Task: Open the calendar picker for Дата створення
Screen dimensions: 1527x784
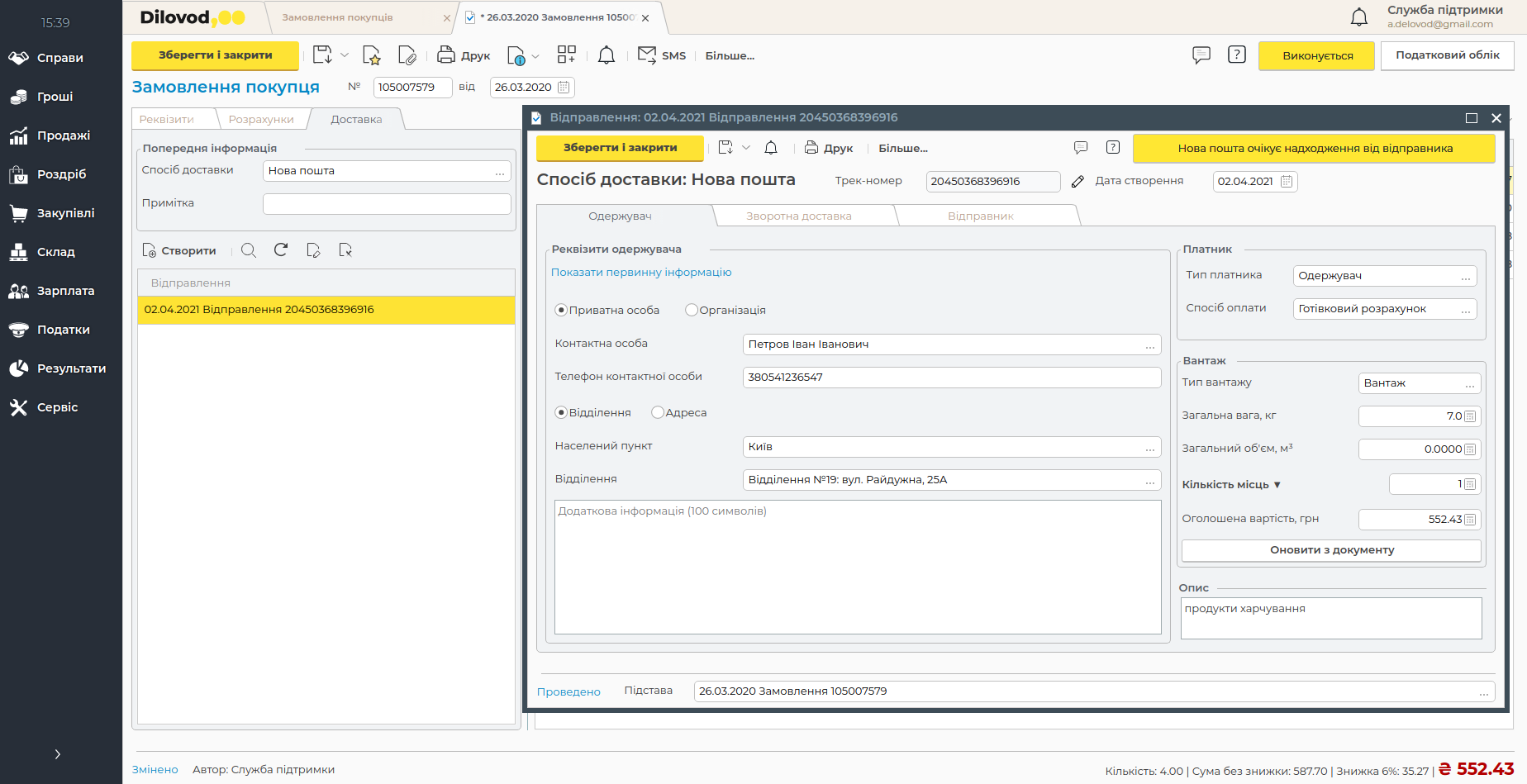Action: tap(1287, 182)
